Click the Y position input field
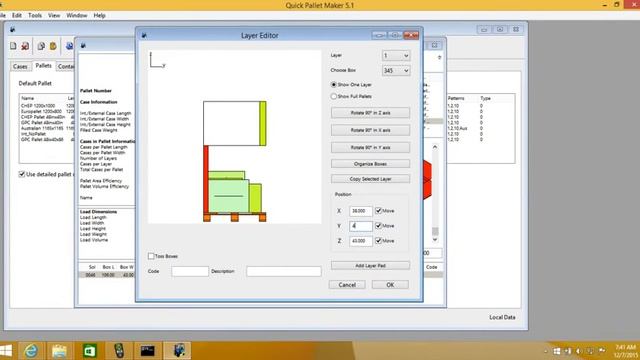This screenshot has width=640, height=360. click(361, 226)
